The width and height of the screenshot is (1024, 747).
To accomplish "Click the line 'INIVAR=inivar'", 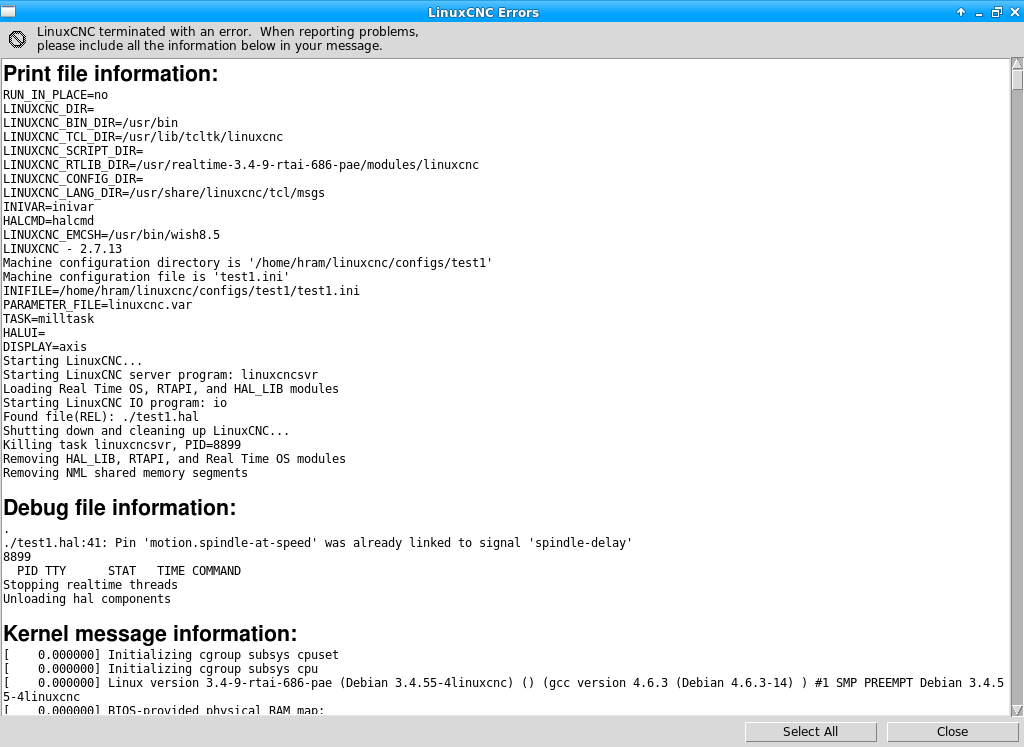I will (48, 207).
